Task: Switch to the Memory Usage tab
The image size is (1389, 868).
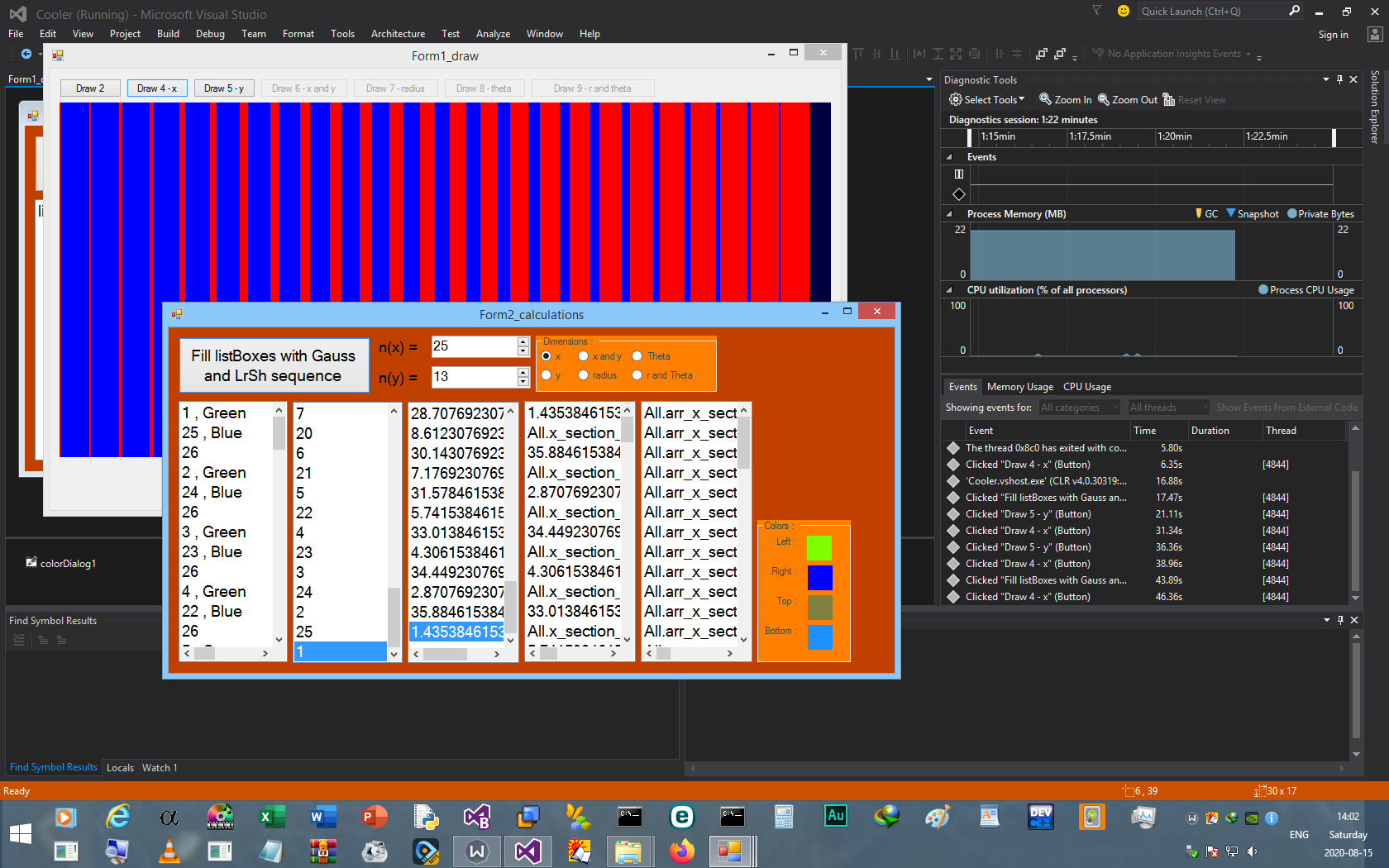Action: click(x=1019, y=387)
